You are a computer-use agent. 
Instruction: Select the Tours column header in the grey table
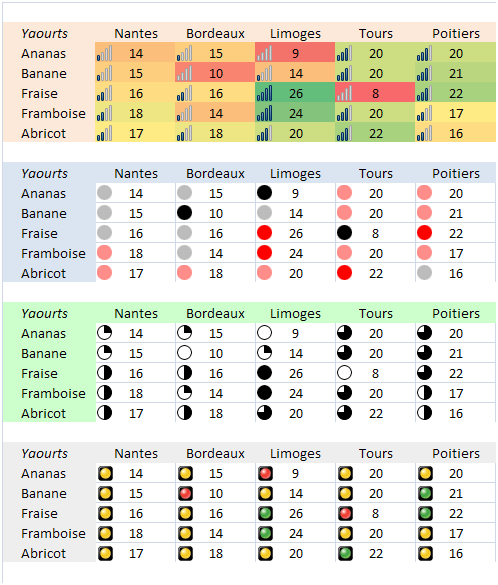(376, 453)
